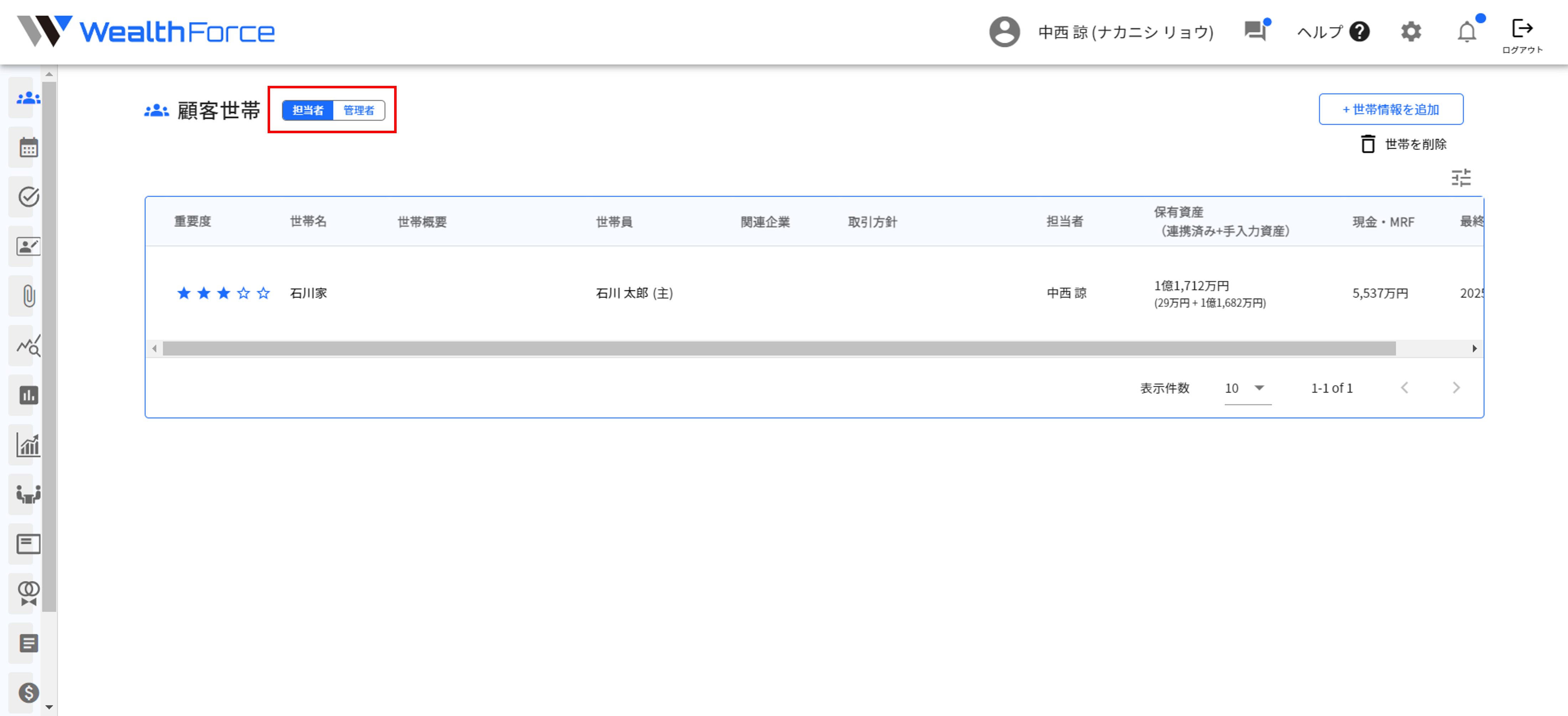This screenshot has width=1568, height=716.
Task: Open the growth chart sidebar icon
Action: click(28, 445)
